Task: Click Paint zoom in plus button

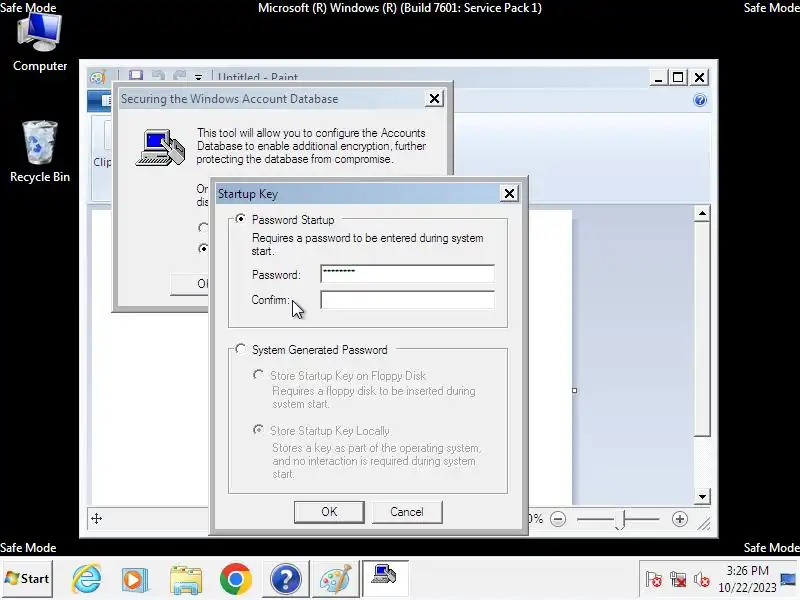Action: (x=680, y=519)
